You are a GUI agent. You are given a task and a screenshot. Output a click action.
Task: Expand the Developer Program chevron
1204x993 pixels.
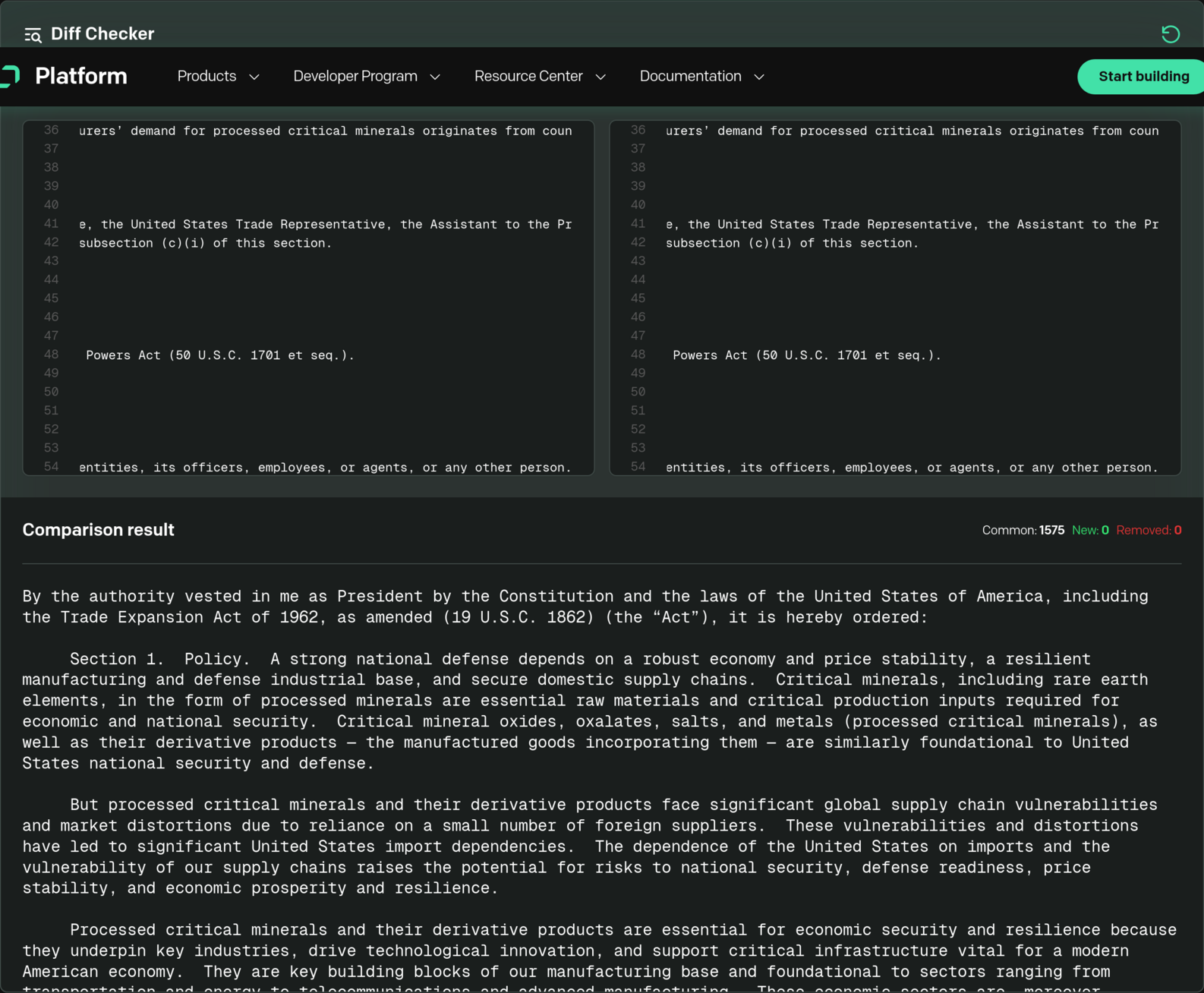[435, 77]
